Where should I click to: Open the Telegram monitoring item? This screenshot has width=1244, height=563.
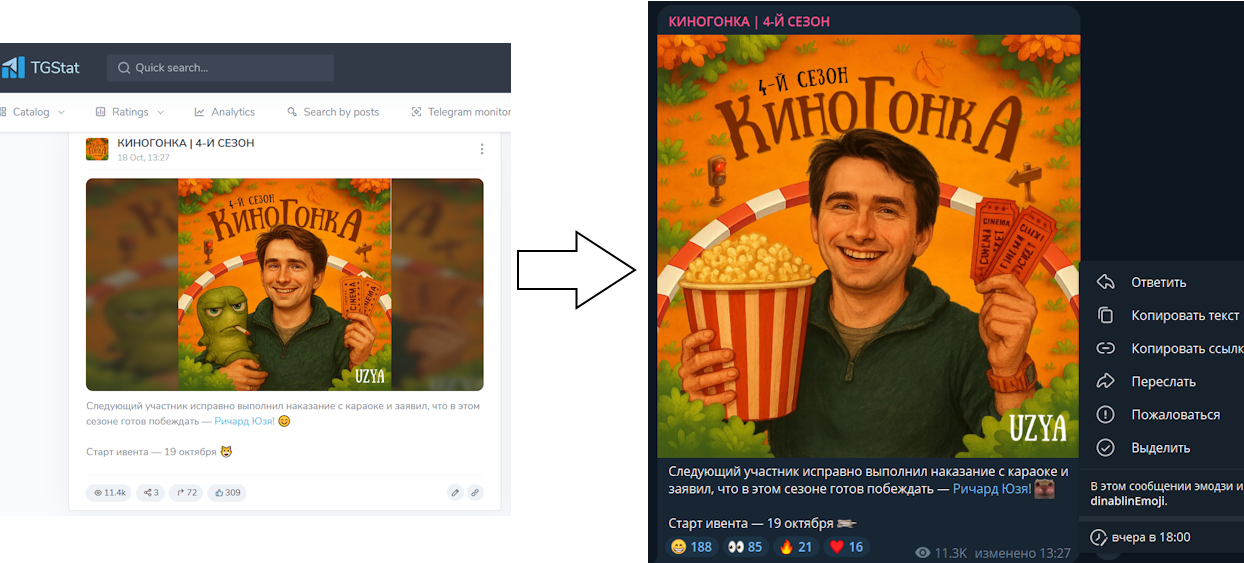(461, 112)
